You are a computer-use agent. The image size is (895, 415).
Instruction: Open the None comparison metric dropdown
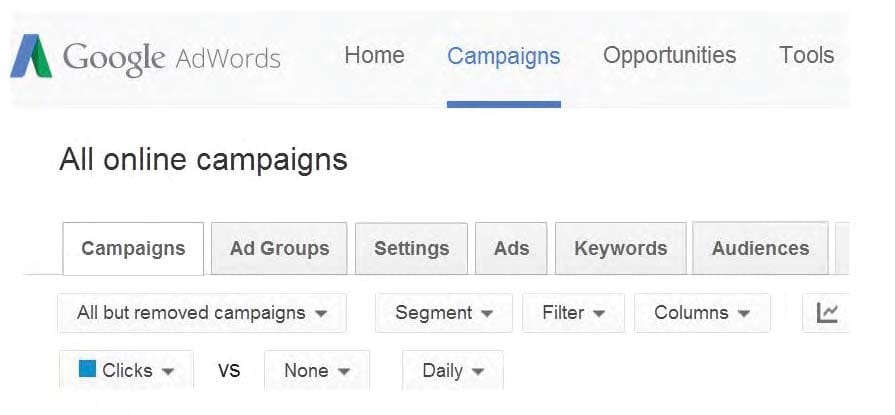point(317,370)
